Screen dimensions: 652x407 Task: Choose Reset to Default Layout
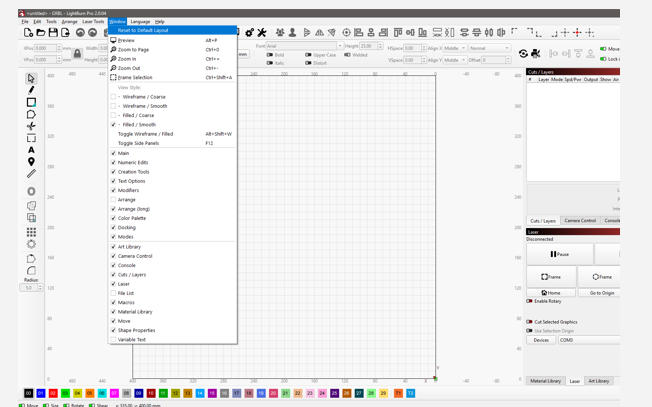(143, 30)
